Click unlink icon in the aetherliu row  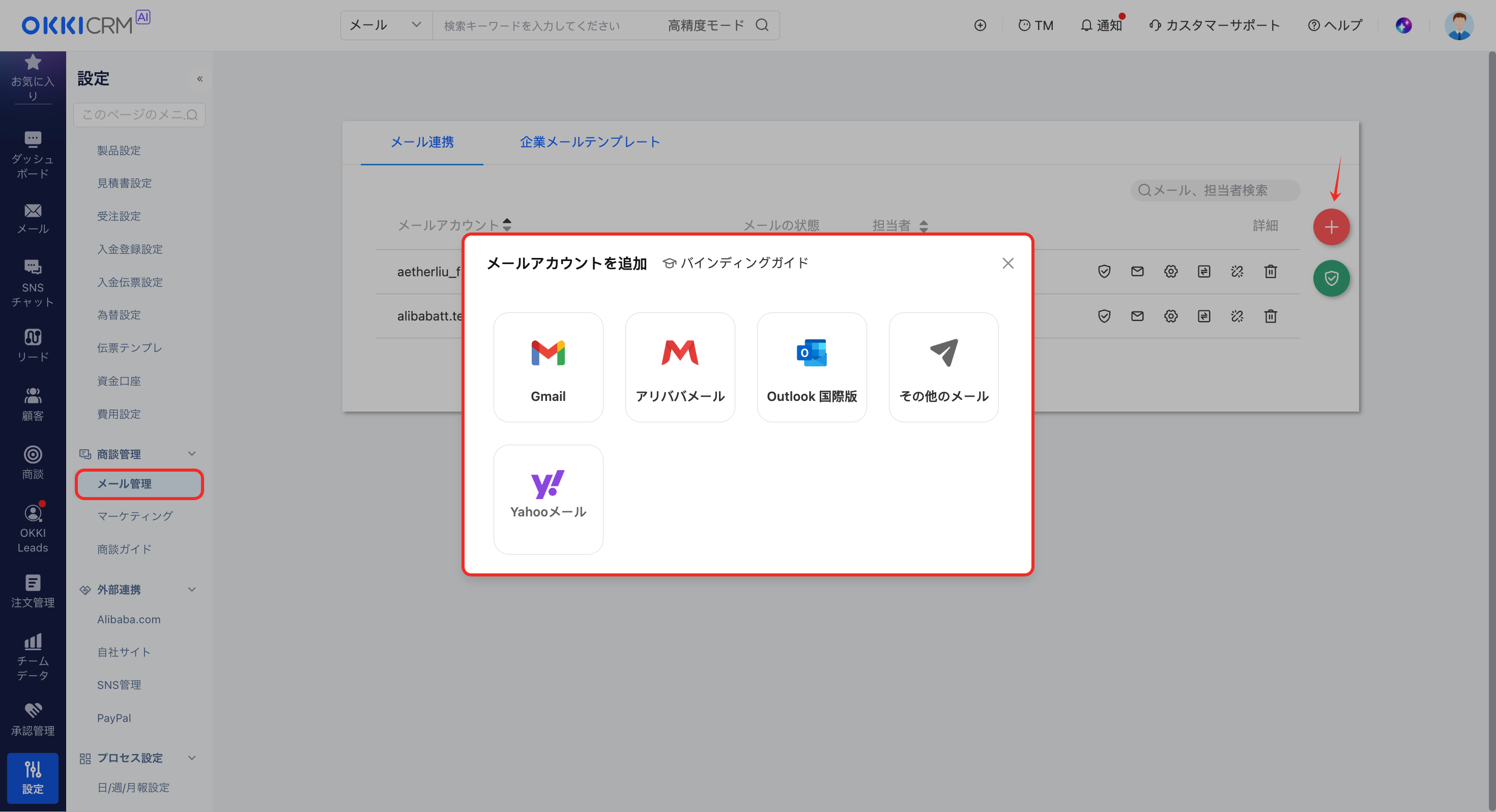coord(1237,271)
